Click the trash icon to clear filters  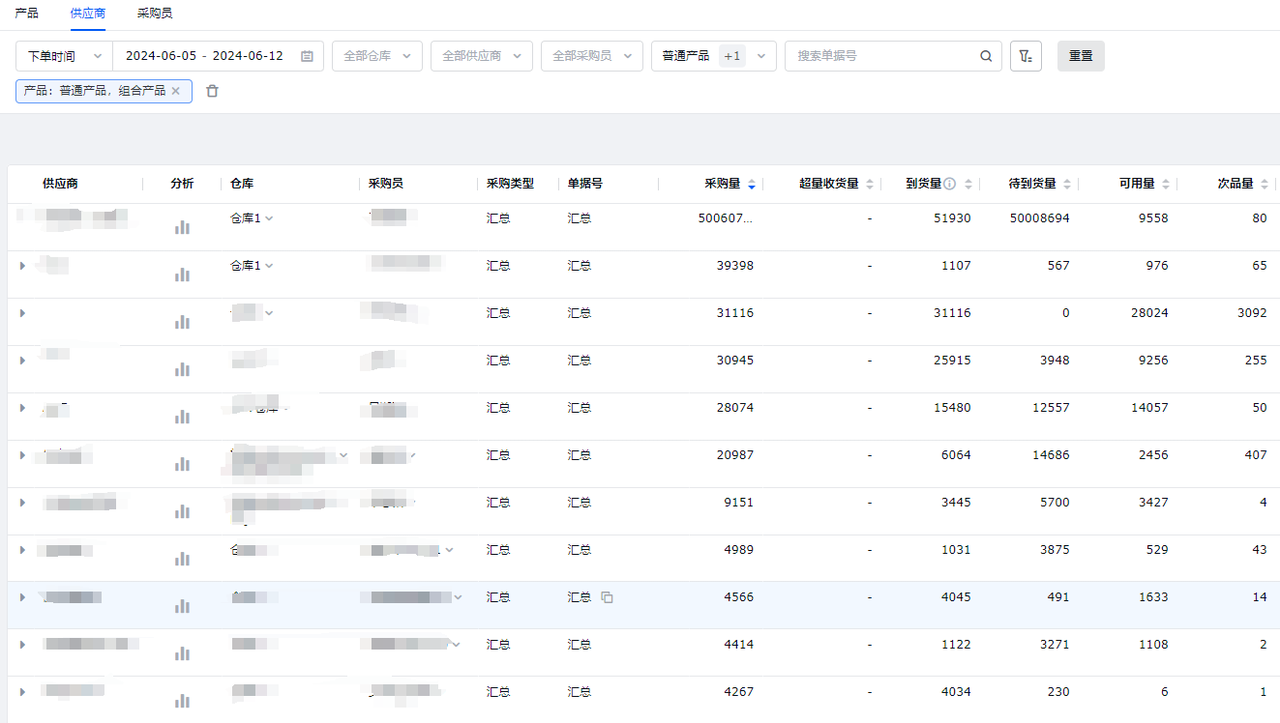coord(212,91)
